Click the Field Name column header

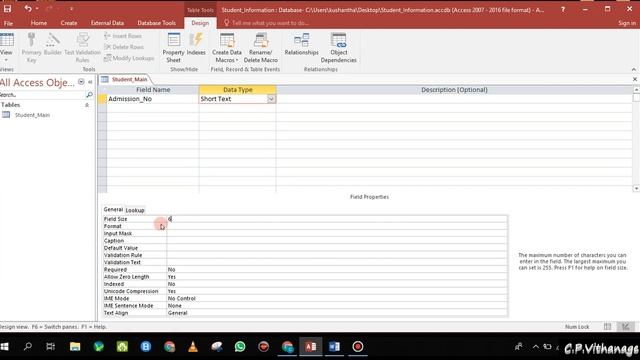coord(153,90)
